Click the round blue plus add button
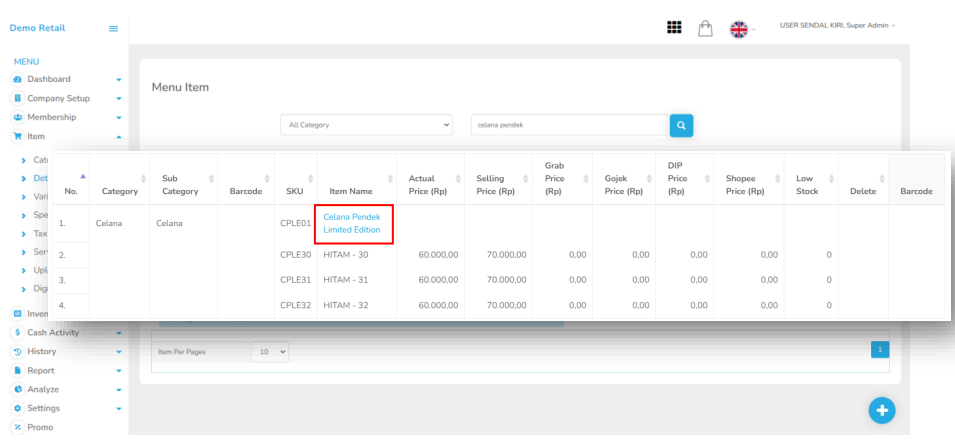Screen dimensions: 955x442 (882, 410)
